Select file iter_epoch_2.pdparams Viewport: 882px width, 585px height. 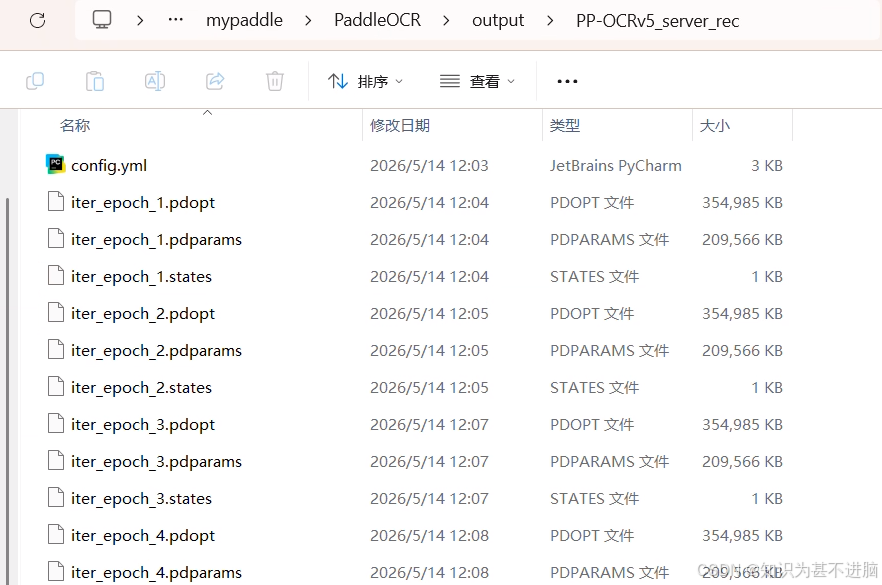point(156,351)
